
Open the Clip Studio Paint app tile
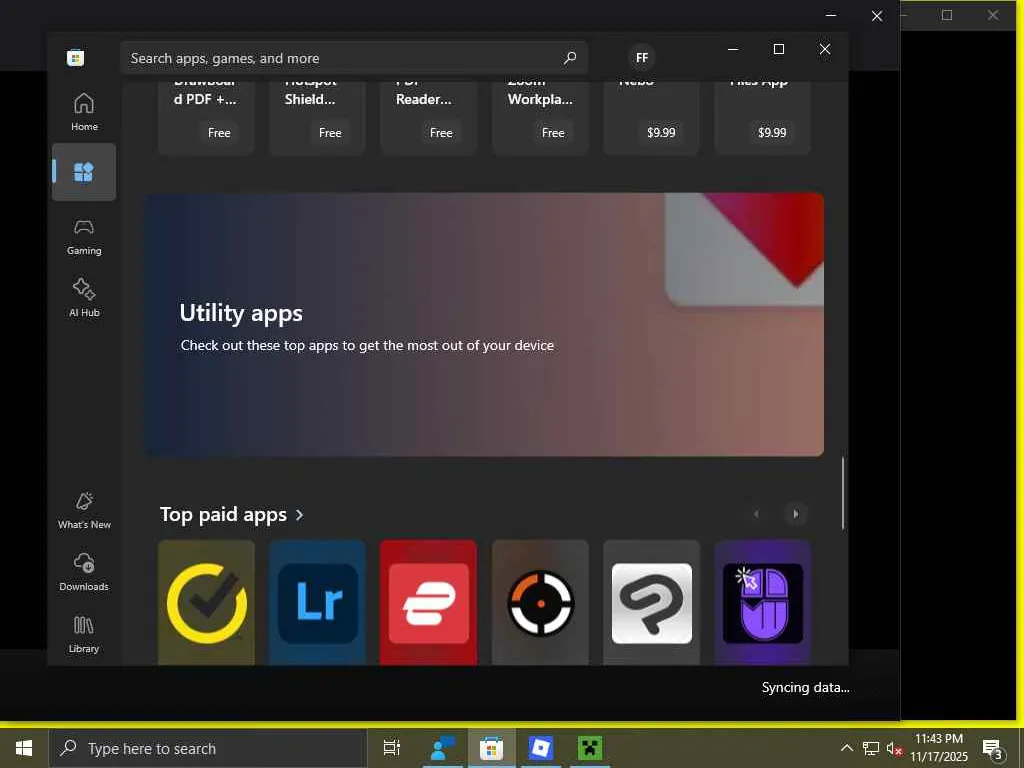[x=651, y=603]
